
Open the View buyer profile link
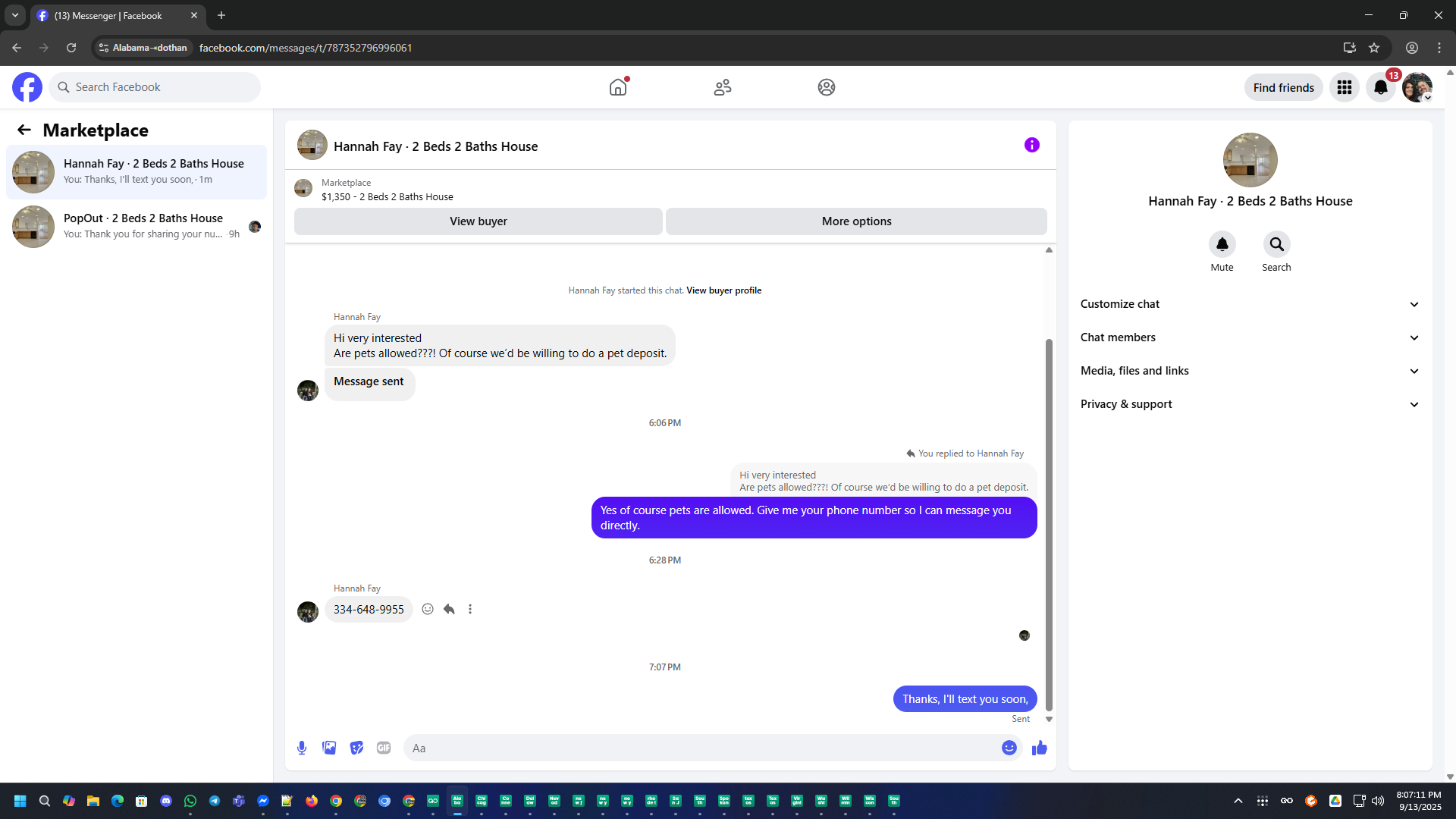pyautogui.click(x=723, y=290)
